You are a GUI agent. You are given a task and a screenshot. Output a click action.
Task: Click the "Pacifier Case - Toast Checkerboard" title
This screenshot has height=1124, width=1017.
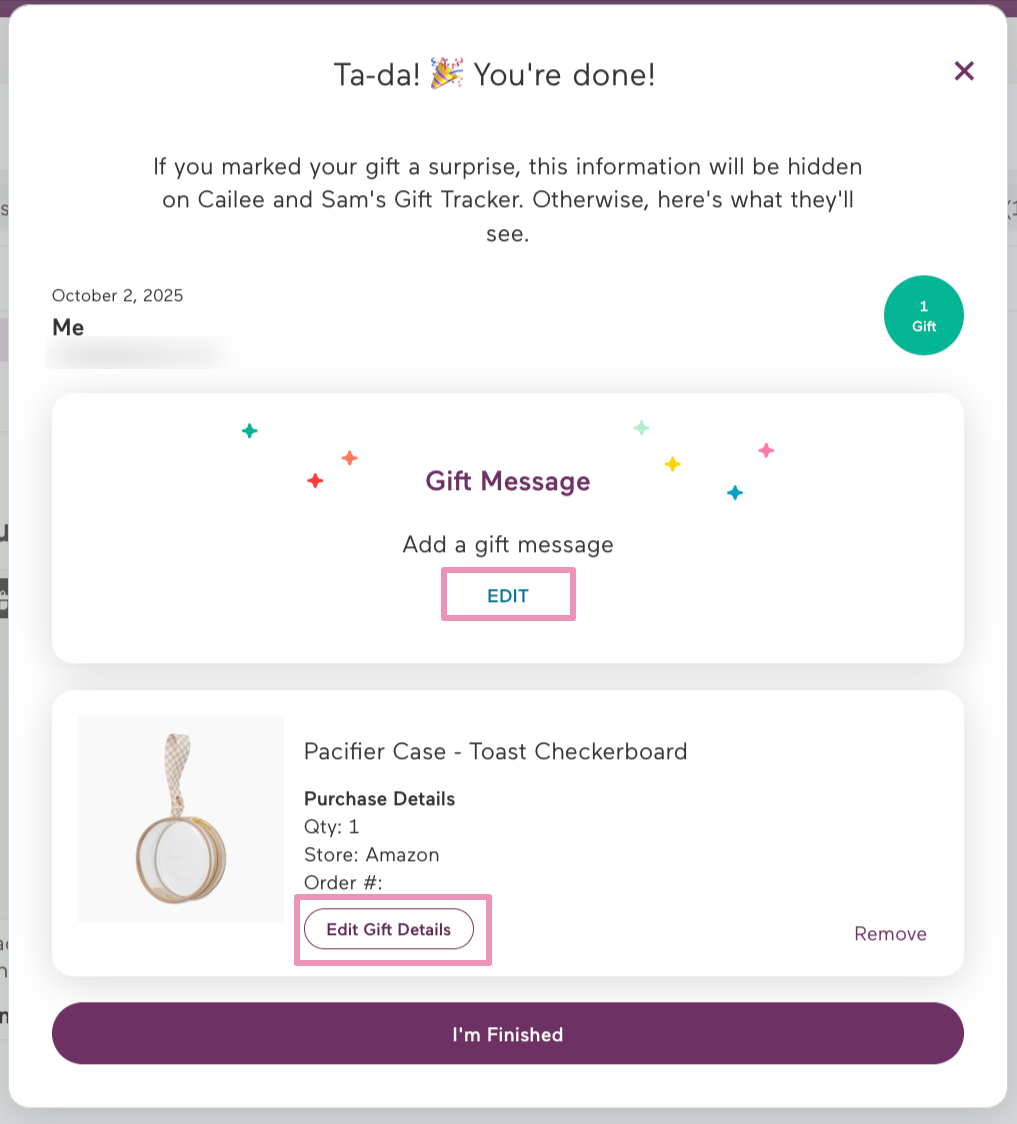pyautogui.click(x=495, y=751)
